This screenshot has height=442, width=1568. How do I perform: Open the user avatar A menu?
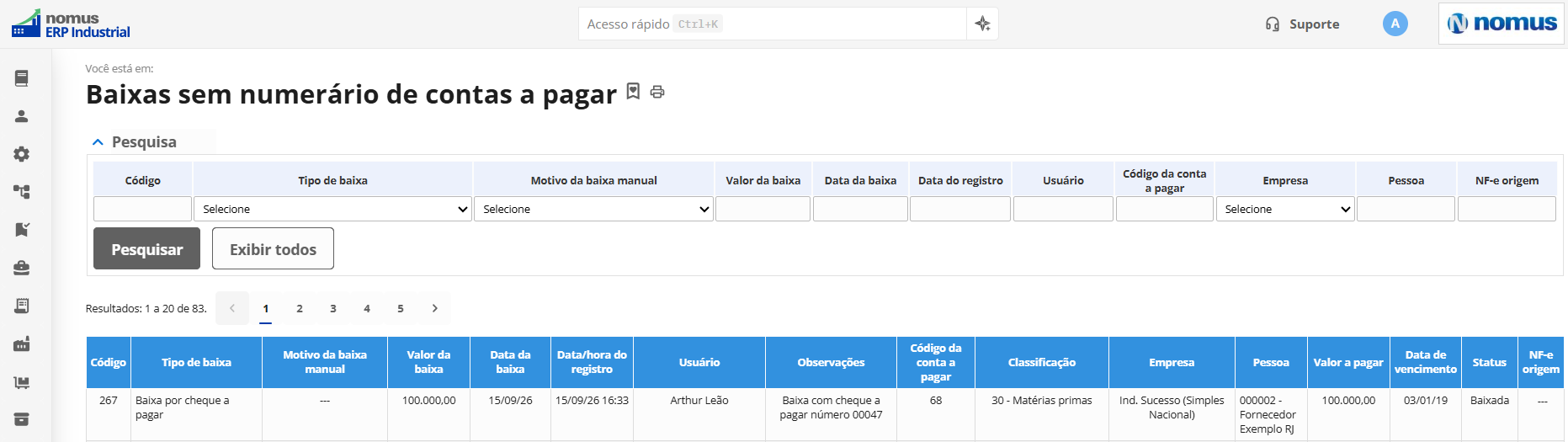1395,24
